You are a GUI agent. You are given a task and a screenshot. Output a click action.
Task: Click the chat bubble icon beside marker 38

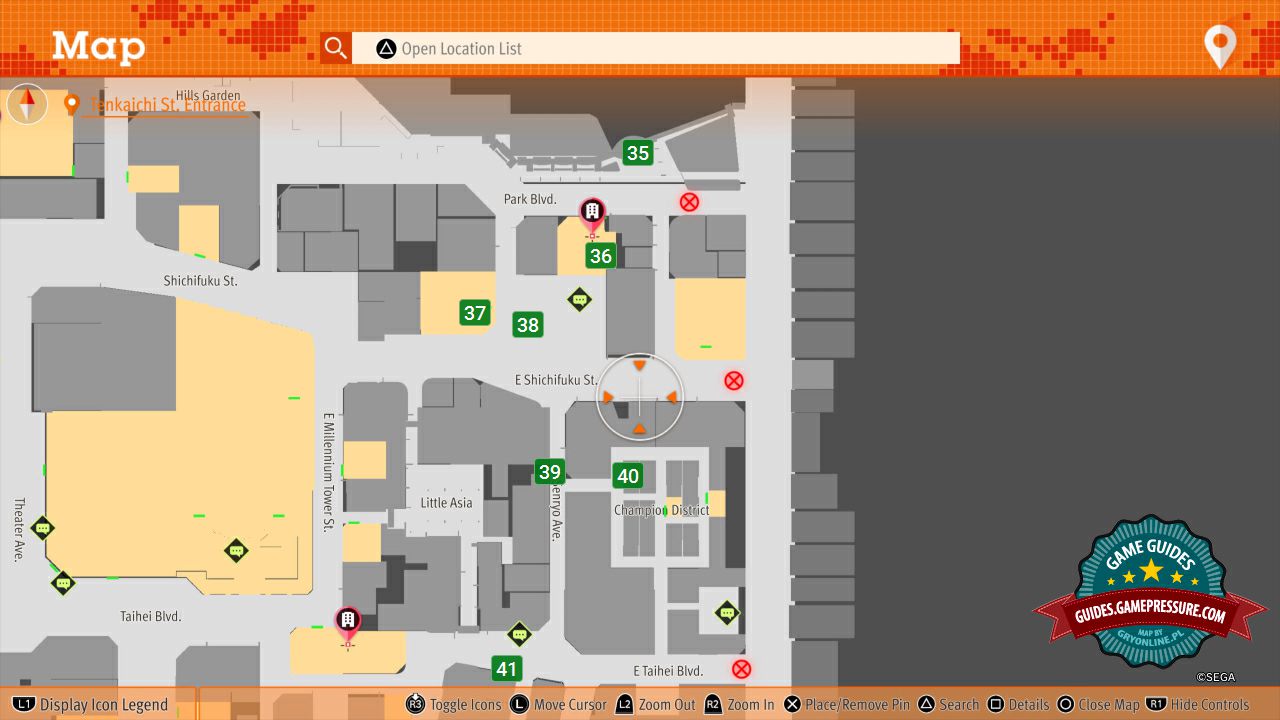pyautogui.click(x=579, y=300)
